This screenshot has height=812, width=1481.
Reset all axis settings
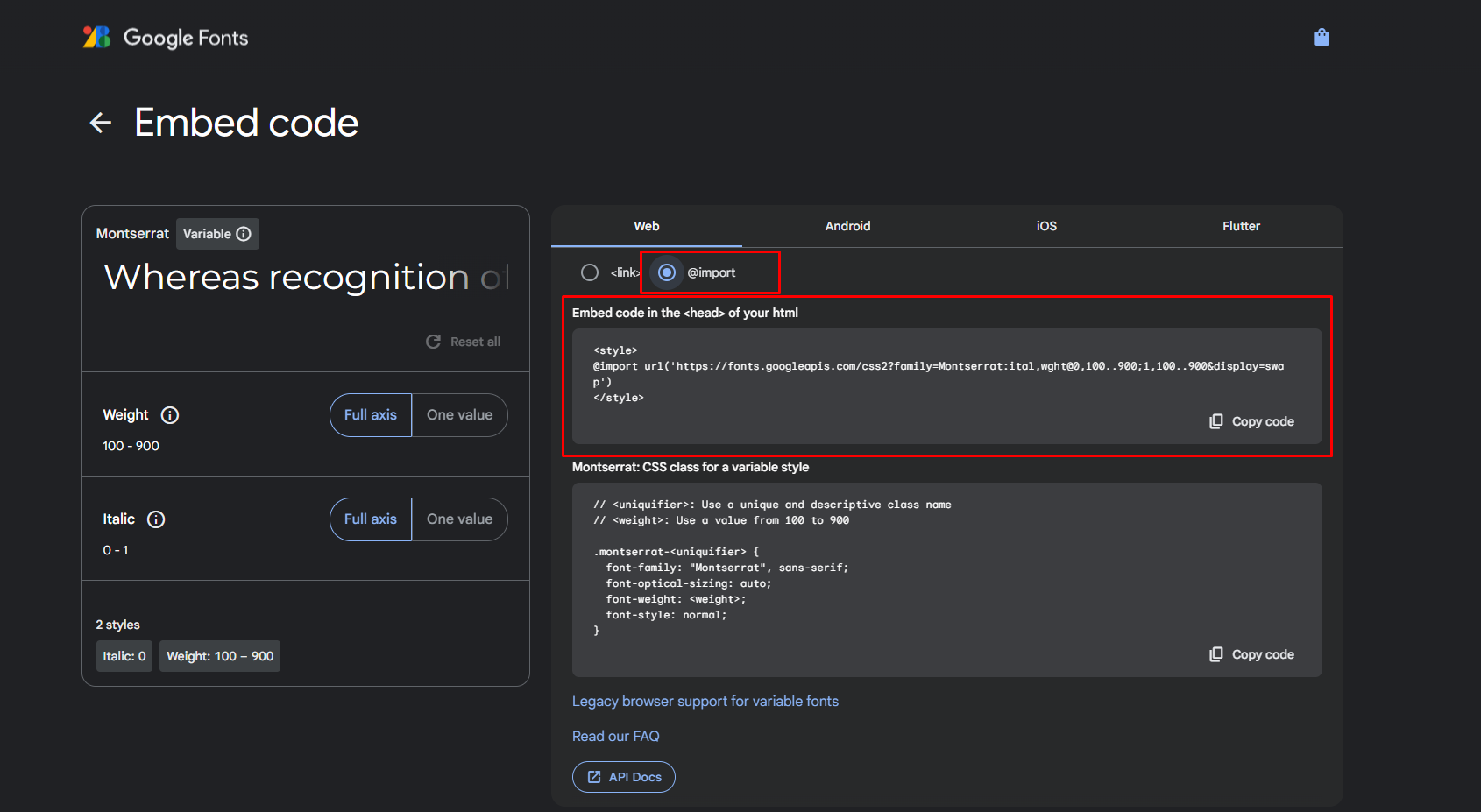464,342
